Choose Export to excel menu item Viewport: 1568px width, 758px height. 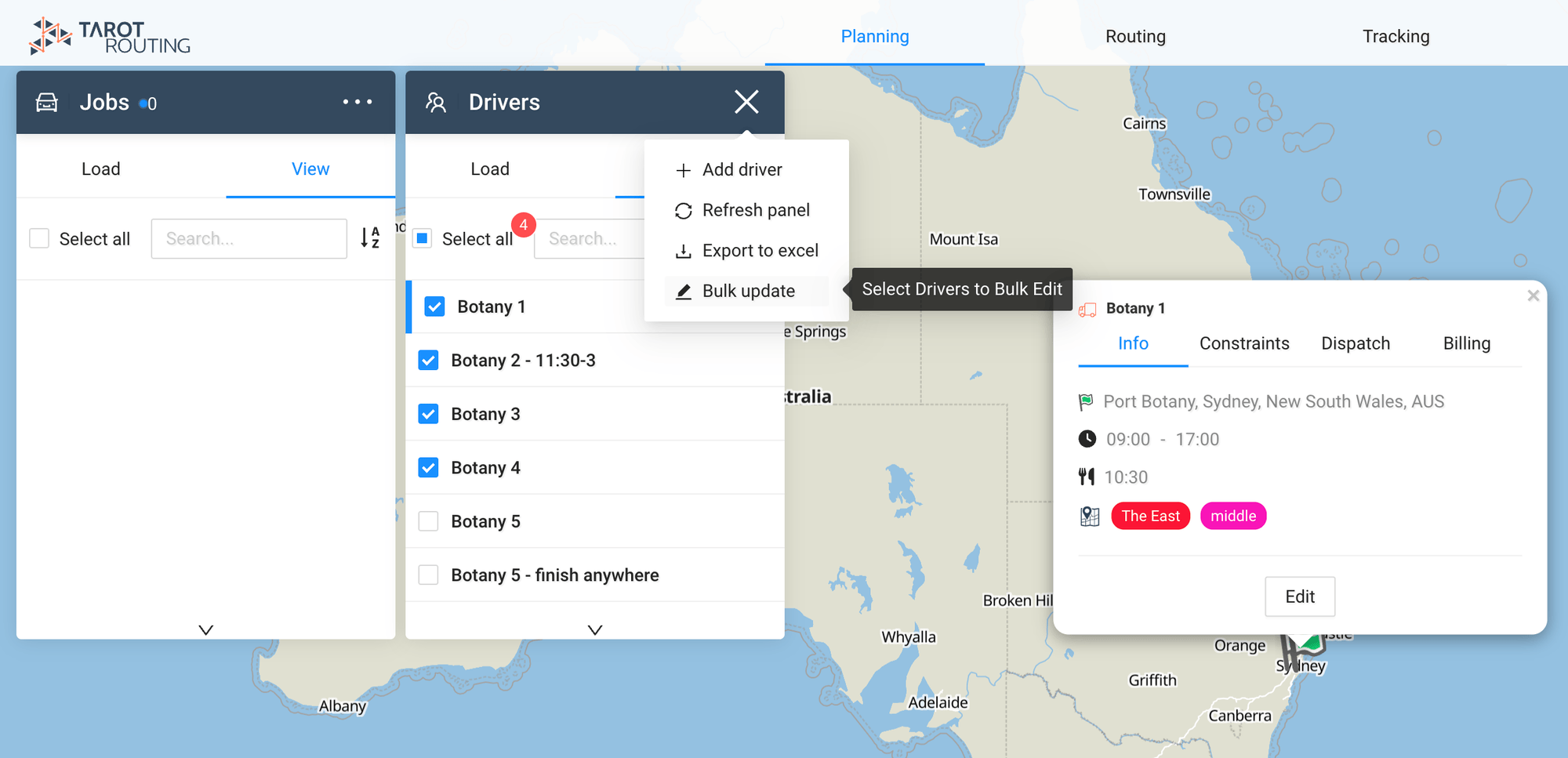pyautogui.click(x=746, y=251)
